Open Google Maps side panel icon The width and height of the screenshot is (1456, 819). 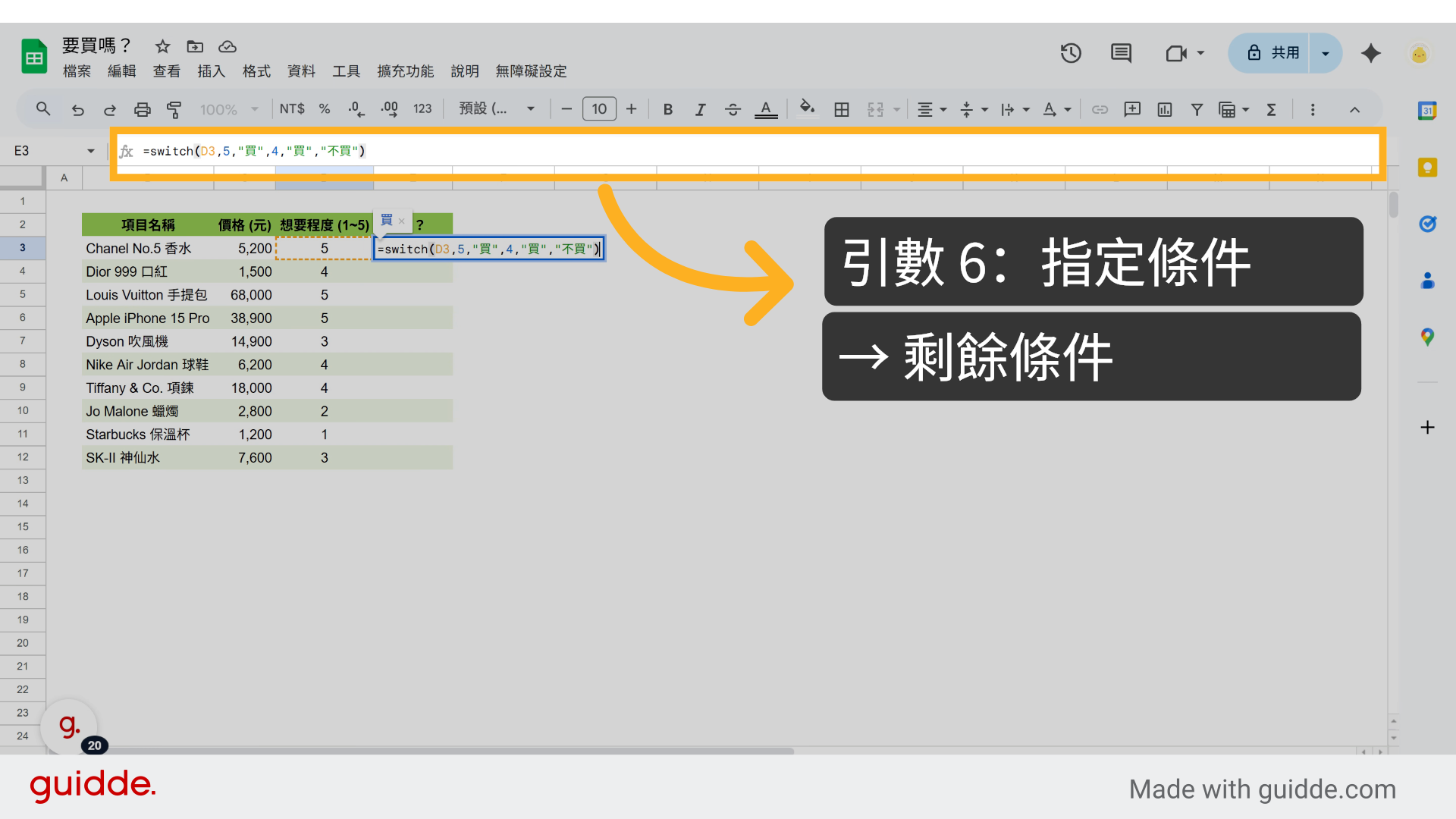click(x=1427, y=337)
